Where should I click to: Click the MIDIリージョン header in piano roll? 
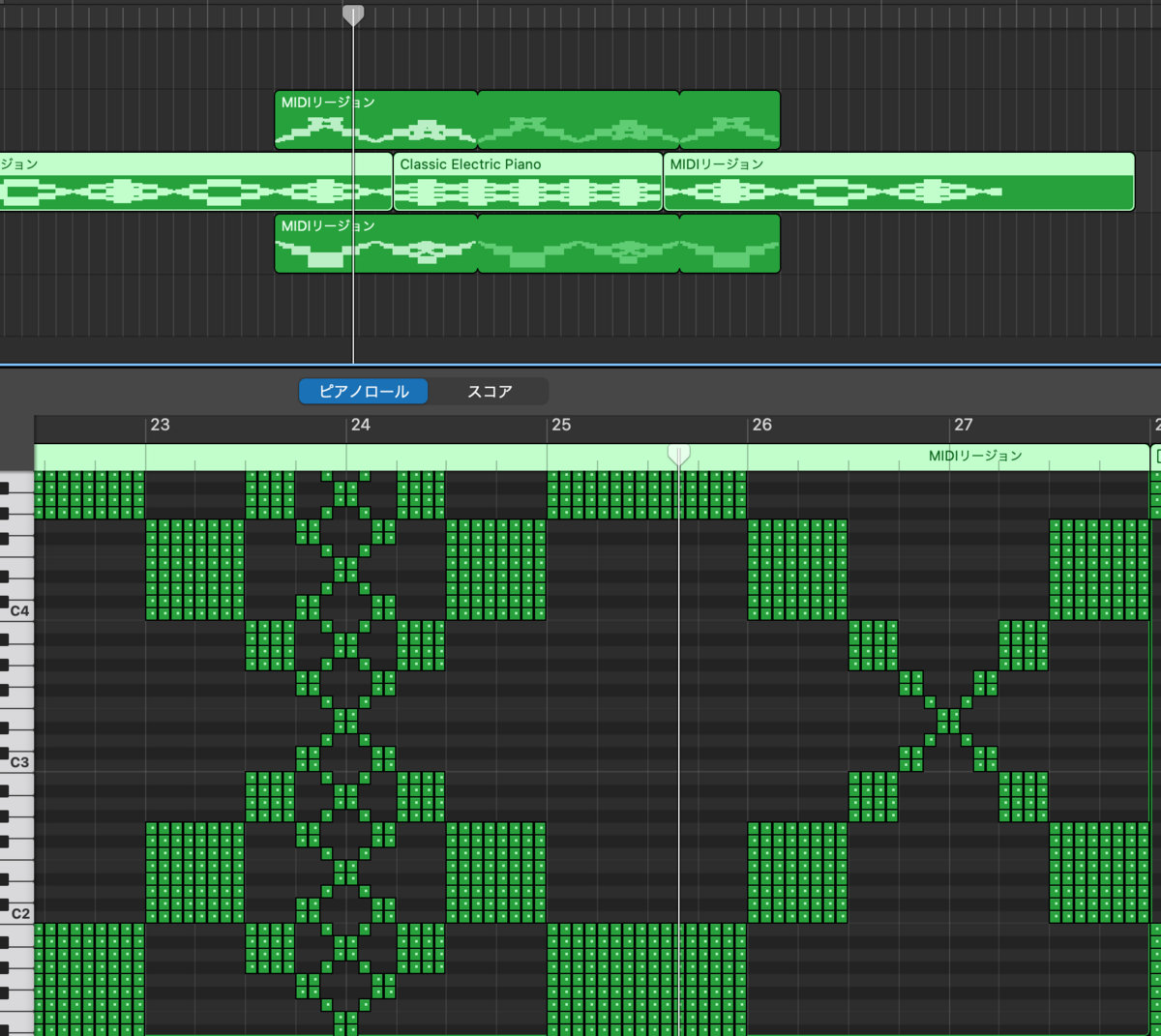coord(975,457)
